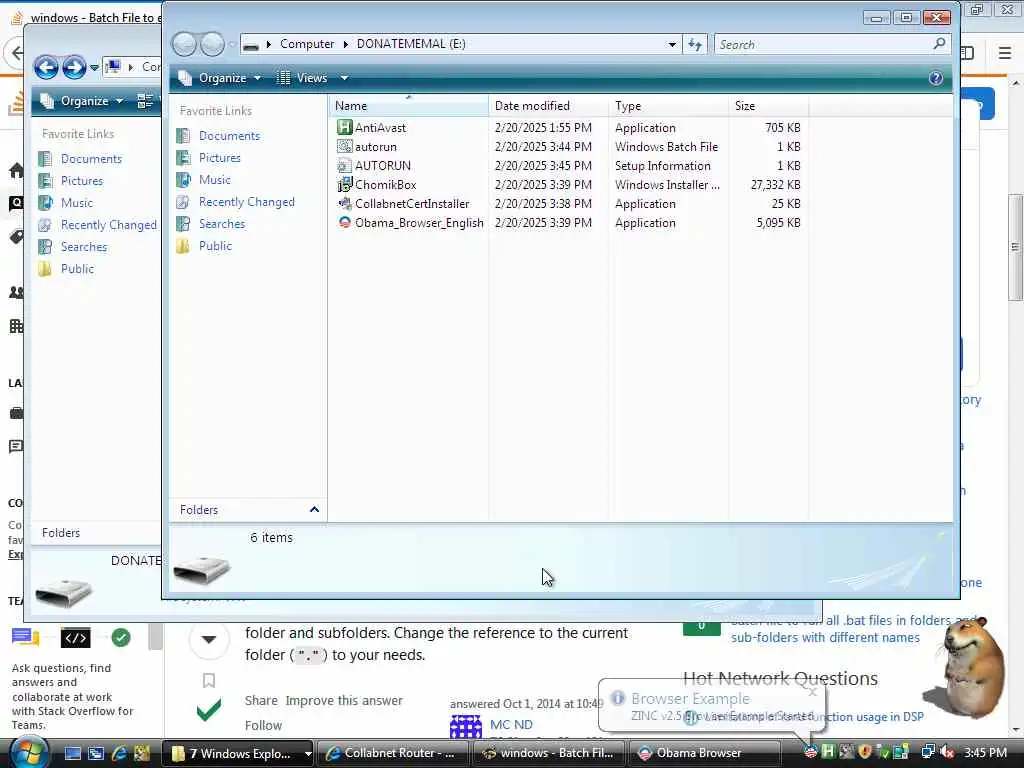This screenshot has width=1024, height=768.
Task: Click the taskbar clock showing 3:45 PM
Action: [985, 753]
